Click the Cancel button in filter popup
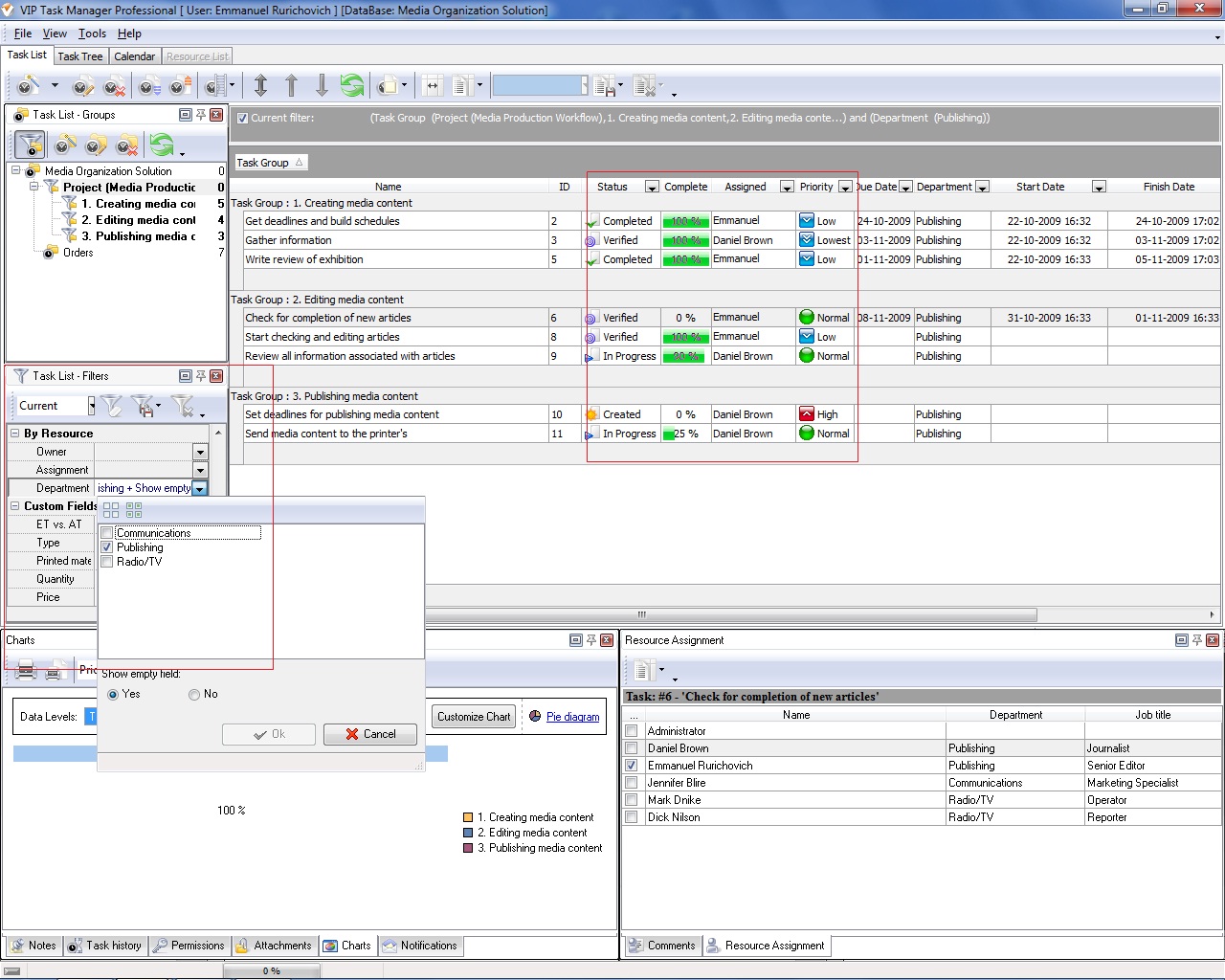The image size is (1225, 980). tap(369, 734)
